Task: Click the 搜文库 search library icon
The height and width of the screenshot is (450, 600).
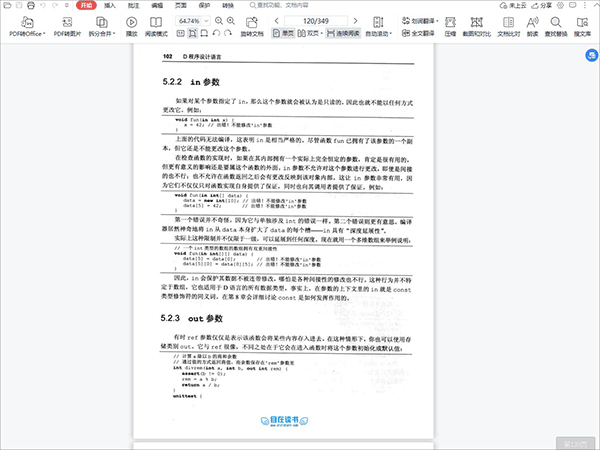Action: pos(582,26)
